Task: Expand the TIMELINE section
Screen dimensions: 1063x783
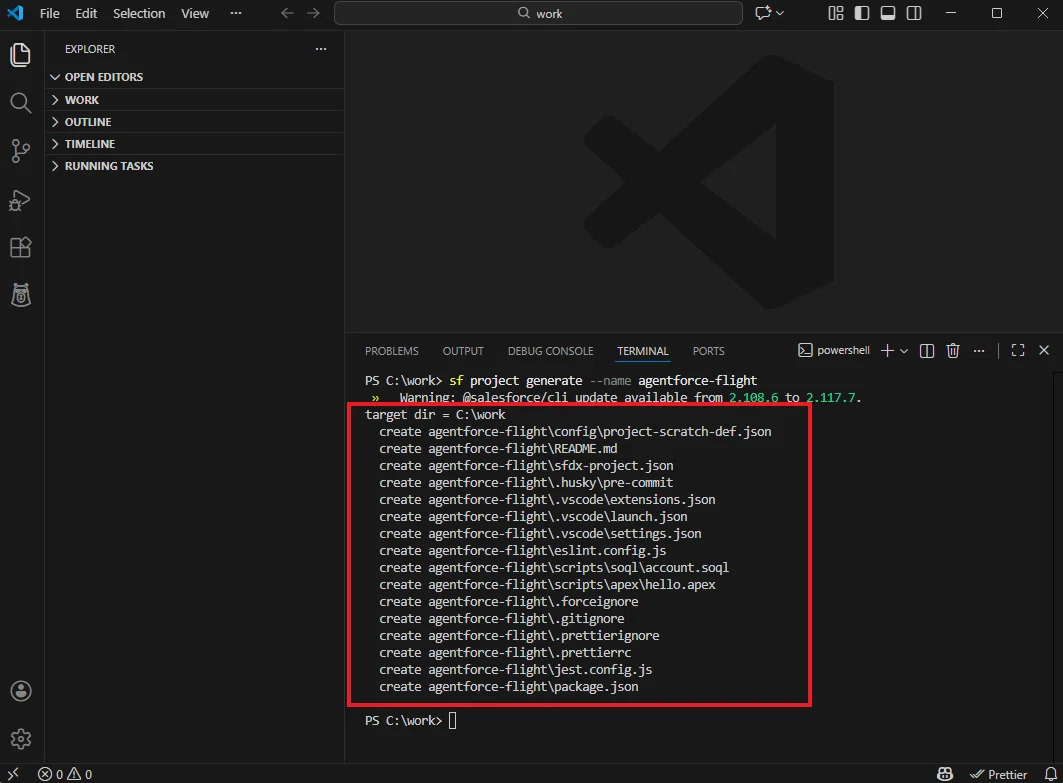Action: pos(195,144)
